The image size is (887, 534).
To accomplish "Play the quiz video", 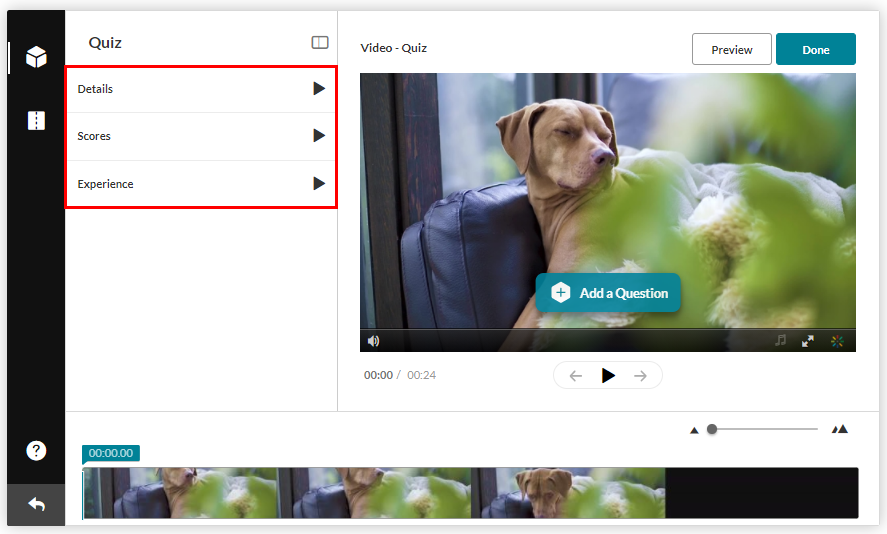I will click(608, 376).
